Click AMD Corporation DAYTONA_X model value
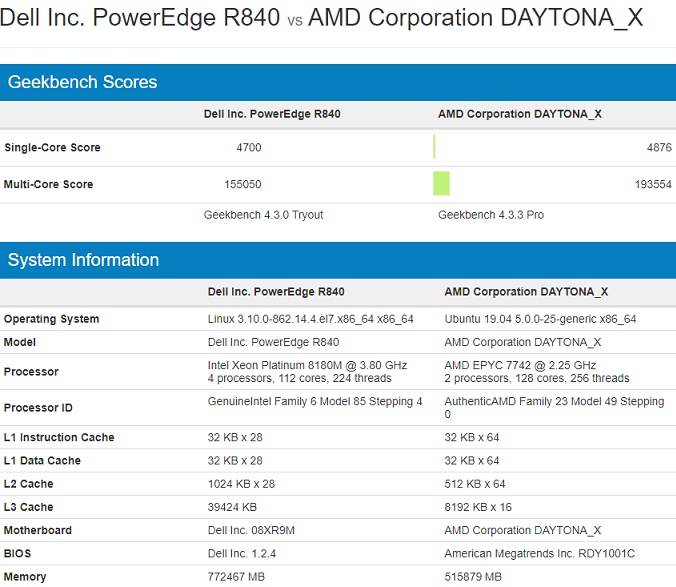Image resolution: width=676 pixels, height=587 pixels. tap(523, 342)
